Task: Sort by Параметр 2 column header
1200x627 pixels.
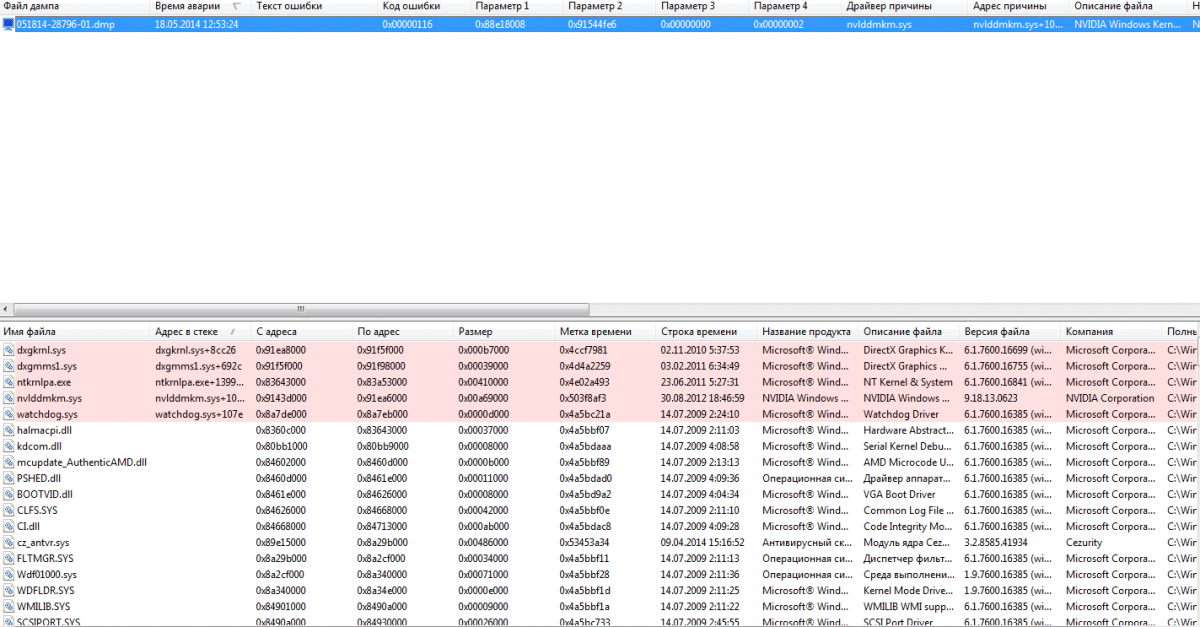Action: tap(610, 6)
